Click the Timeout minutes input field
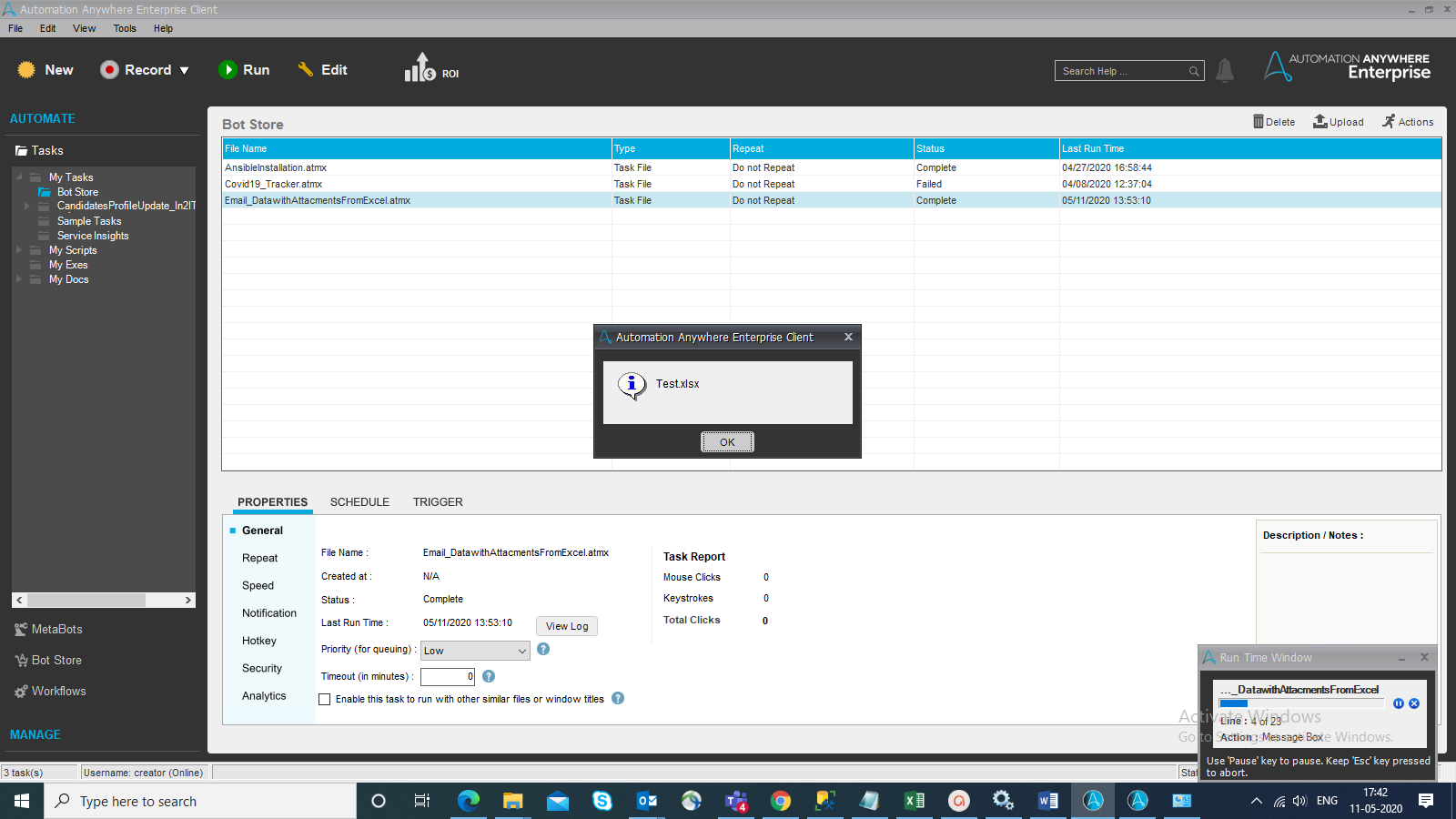 447,677
